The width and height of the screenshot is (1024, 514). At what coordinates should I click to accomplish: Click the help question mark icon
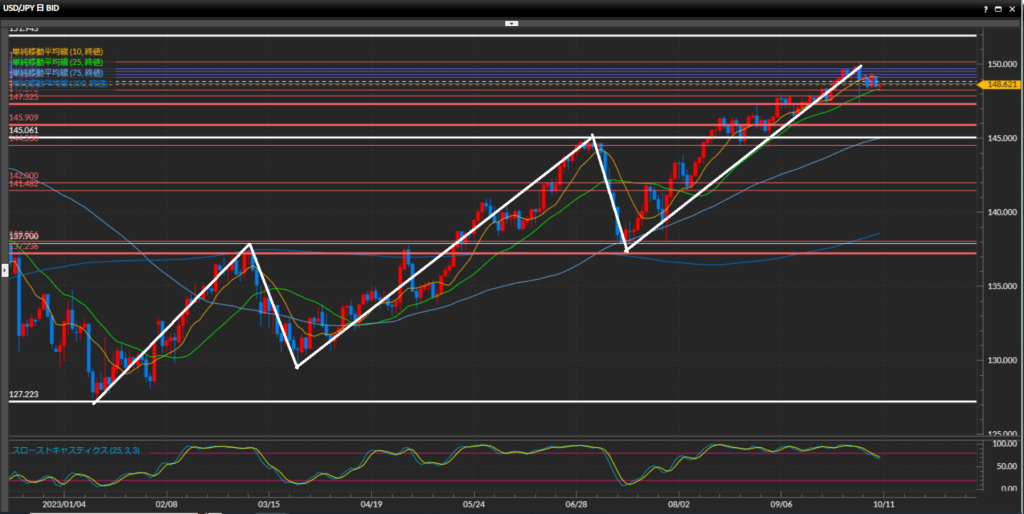click(986, 8)
